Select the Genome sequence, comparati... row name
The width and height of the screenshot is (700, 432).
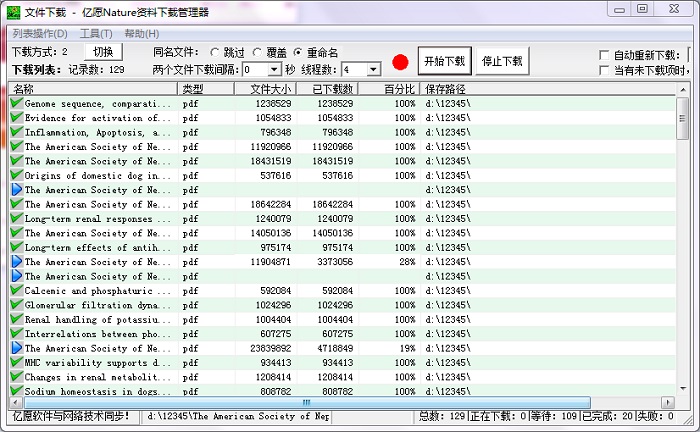[97, 104]
